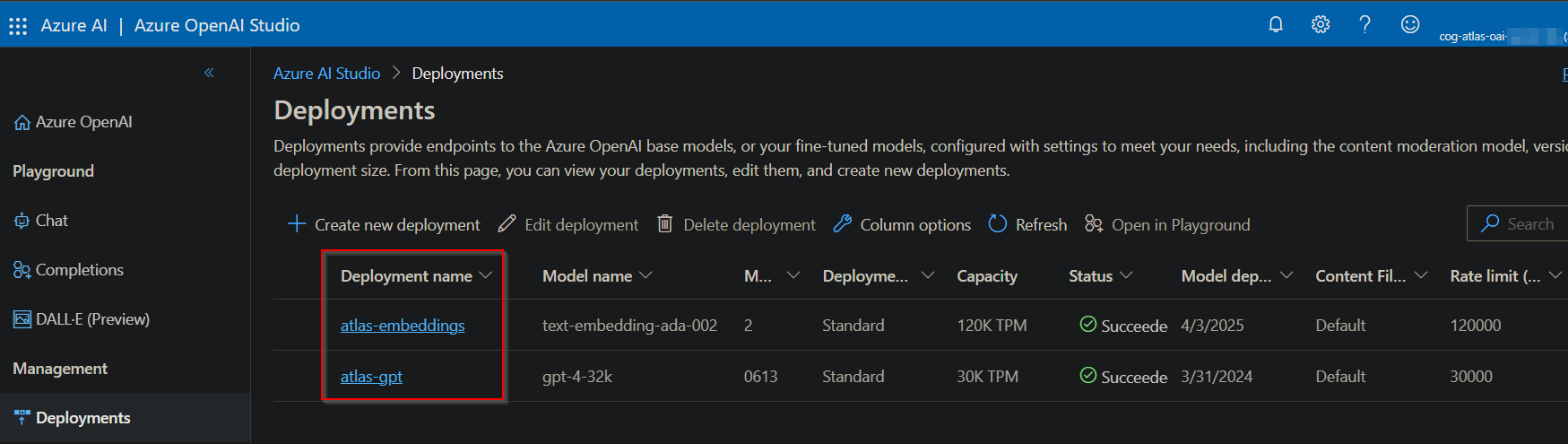1568x444 pixels.
Task: Click the Refresh icon in toolbar
Action: pos(998,224)
